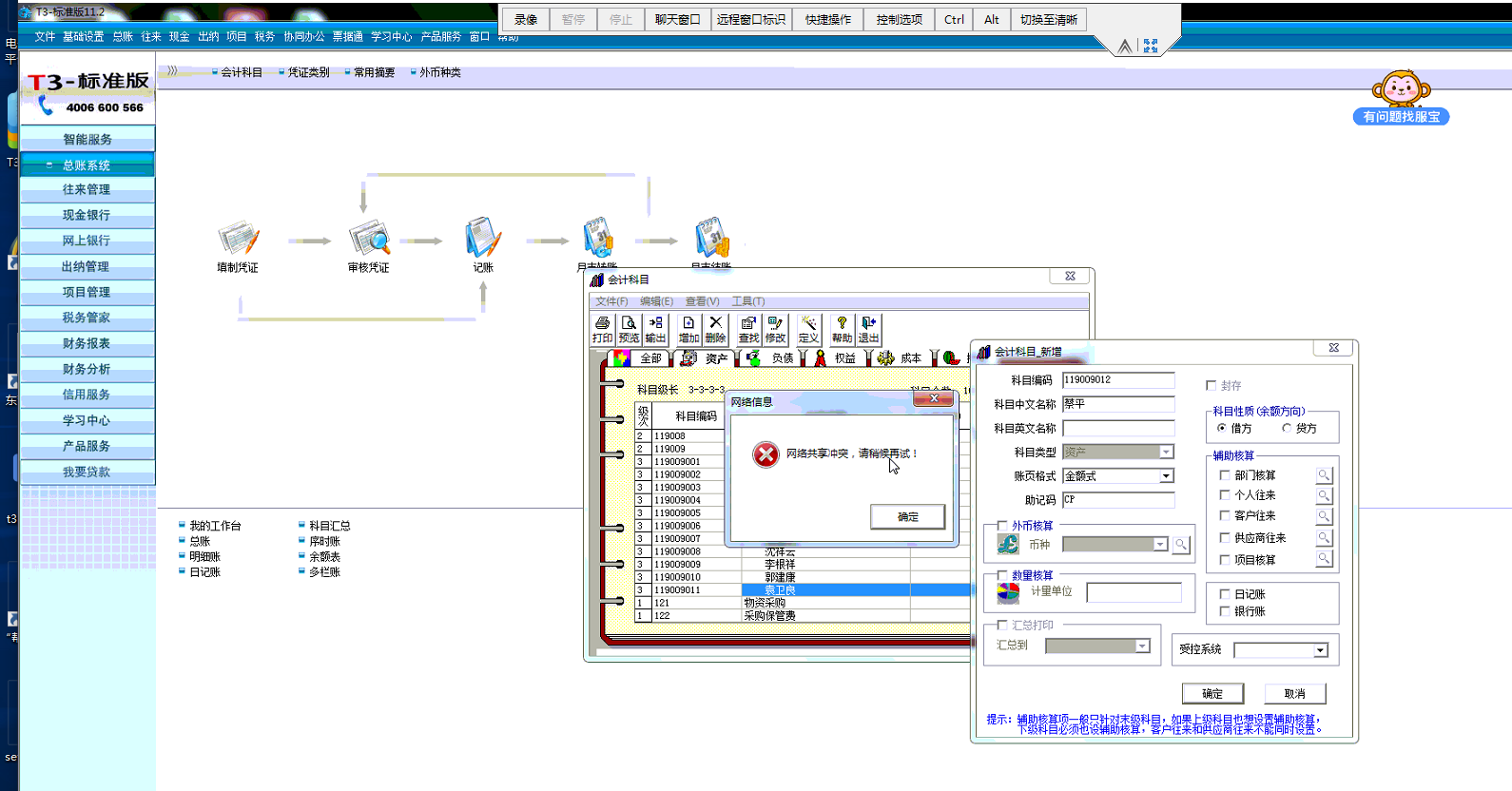Select the row 119009011 in subject list
The width and height of the screenshot is (1512, 791).
[804, 589]
